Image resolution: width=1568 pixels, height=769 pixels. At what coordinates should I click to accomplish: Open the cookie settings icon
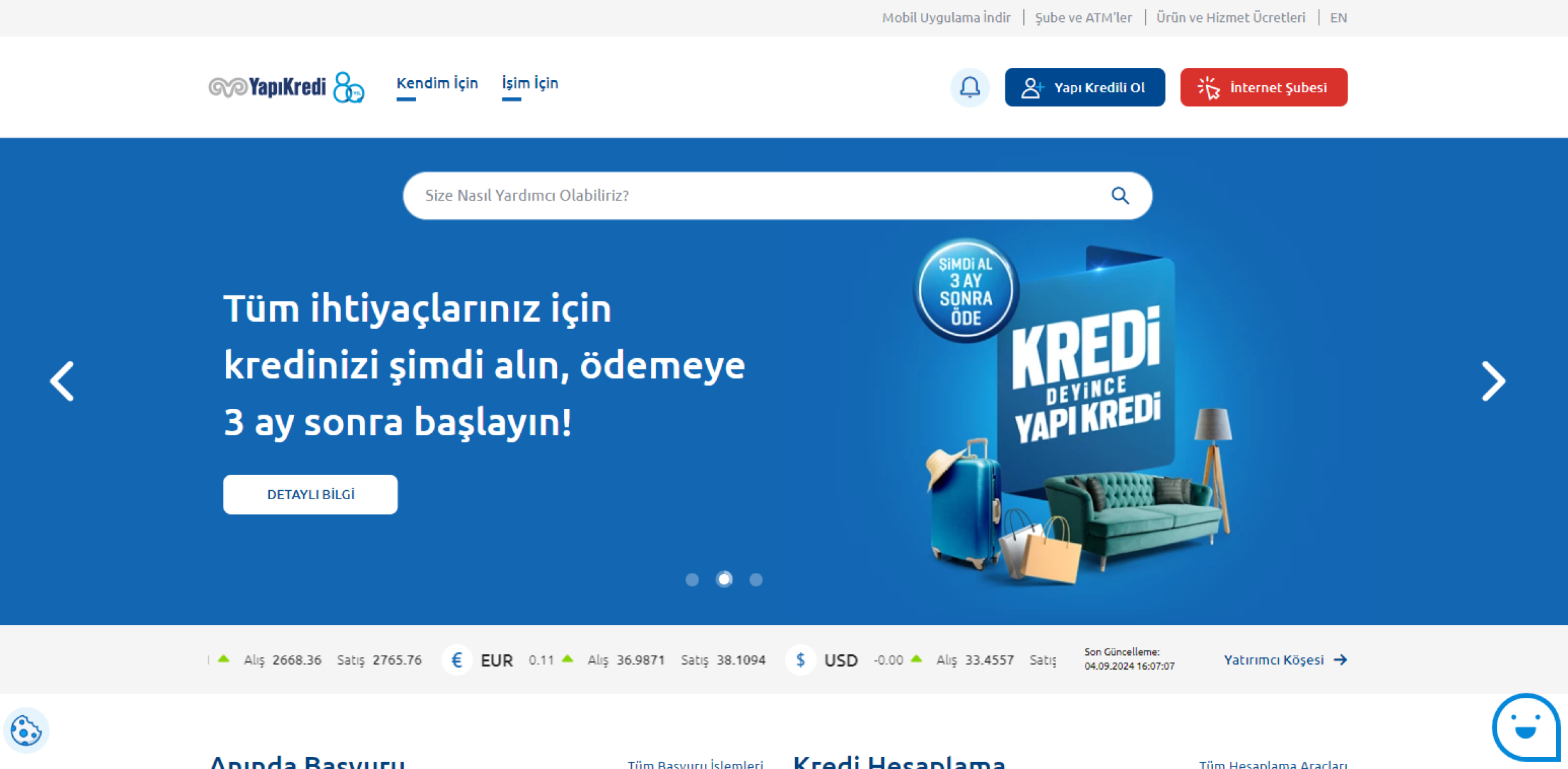pos(26,730)
